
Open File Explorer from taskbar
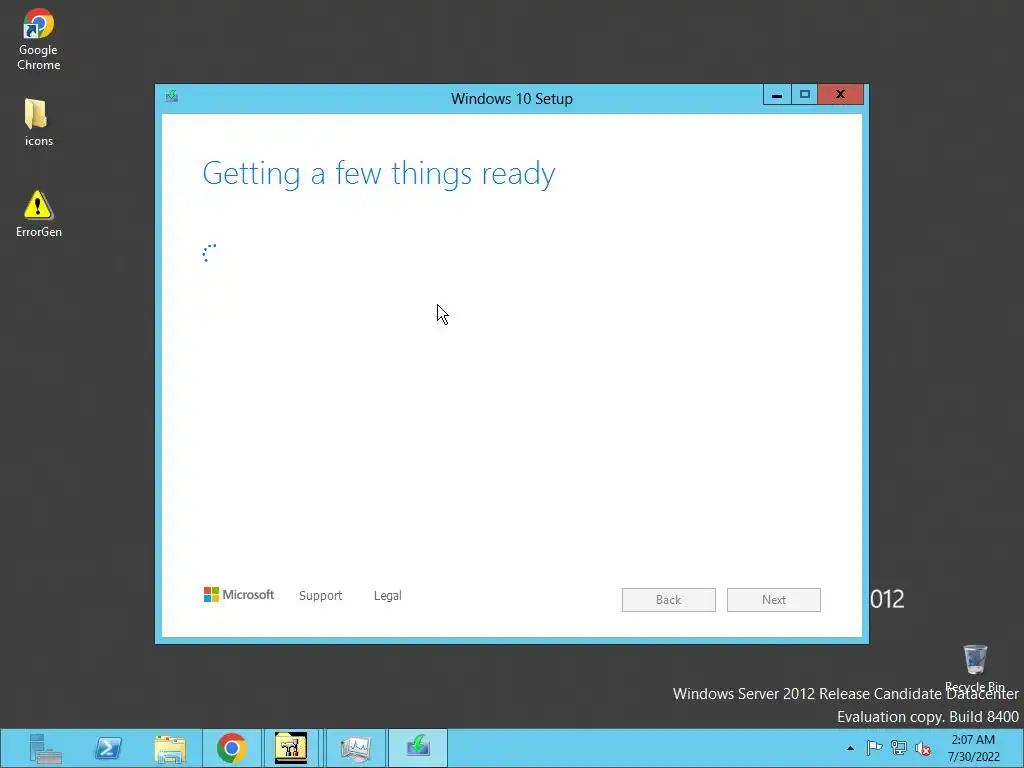click(x=170, y=748)
